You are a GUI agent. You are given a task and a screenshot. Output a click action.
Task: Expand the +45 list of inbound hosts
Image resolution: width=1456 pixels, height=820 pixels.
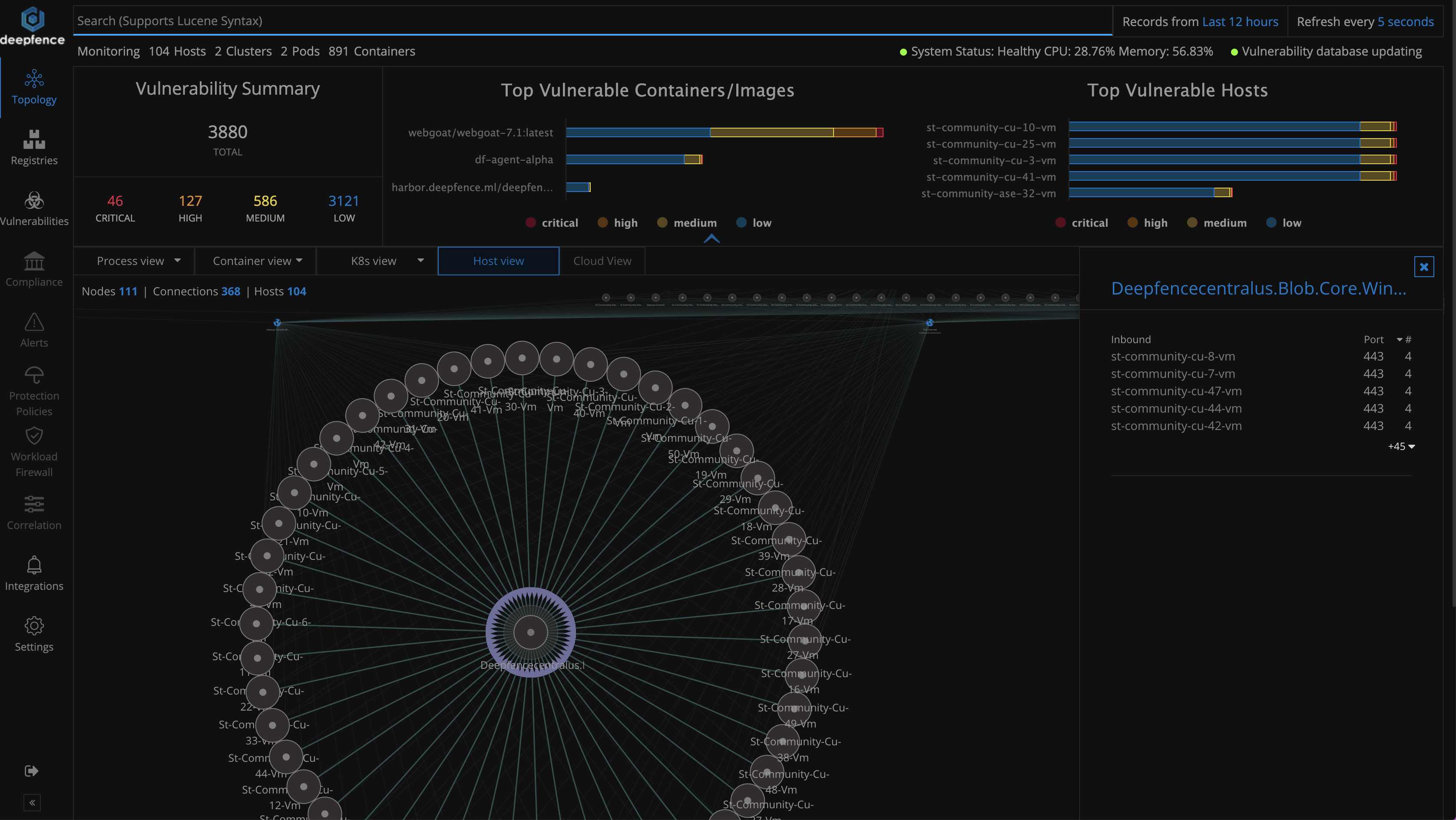(1400, 446)
